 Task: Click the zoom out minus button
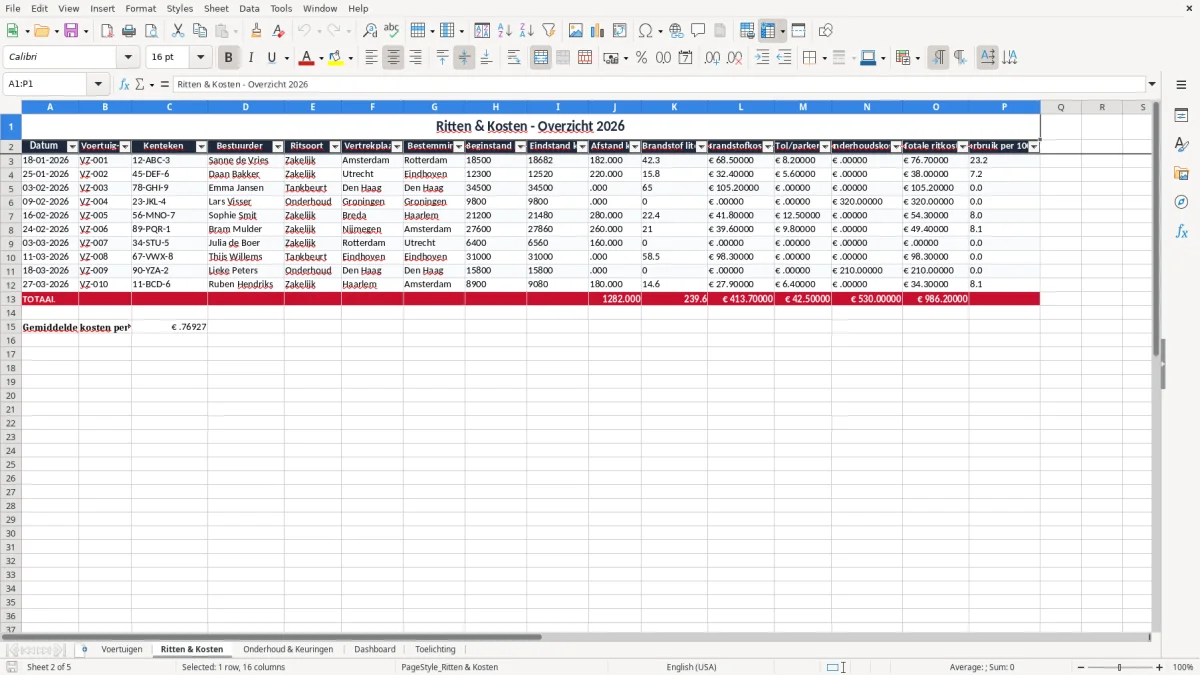1079,667
